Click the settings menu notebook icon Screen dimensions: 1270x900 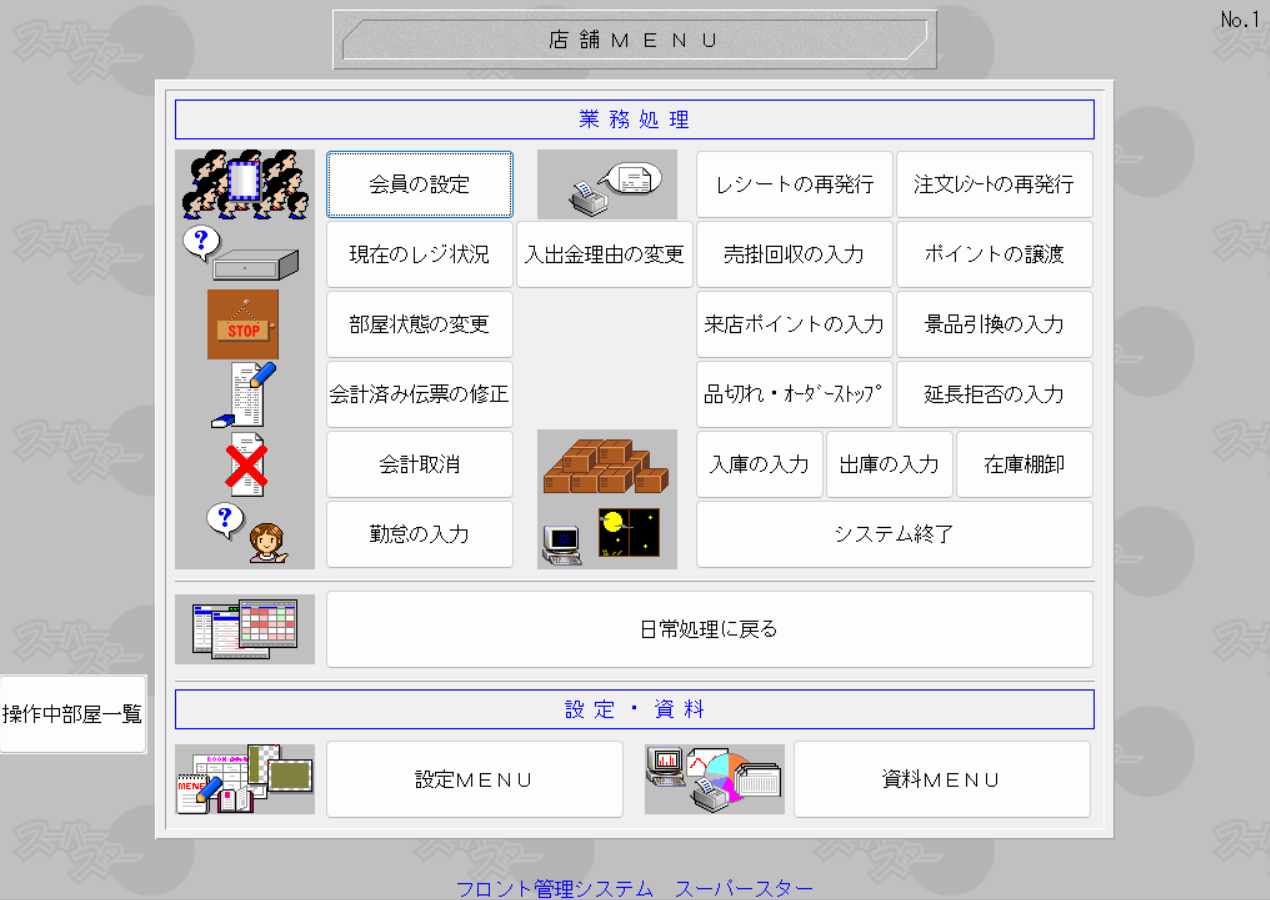[245, 779]
